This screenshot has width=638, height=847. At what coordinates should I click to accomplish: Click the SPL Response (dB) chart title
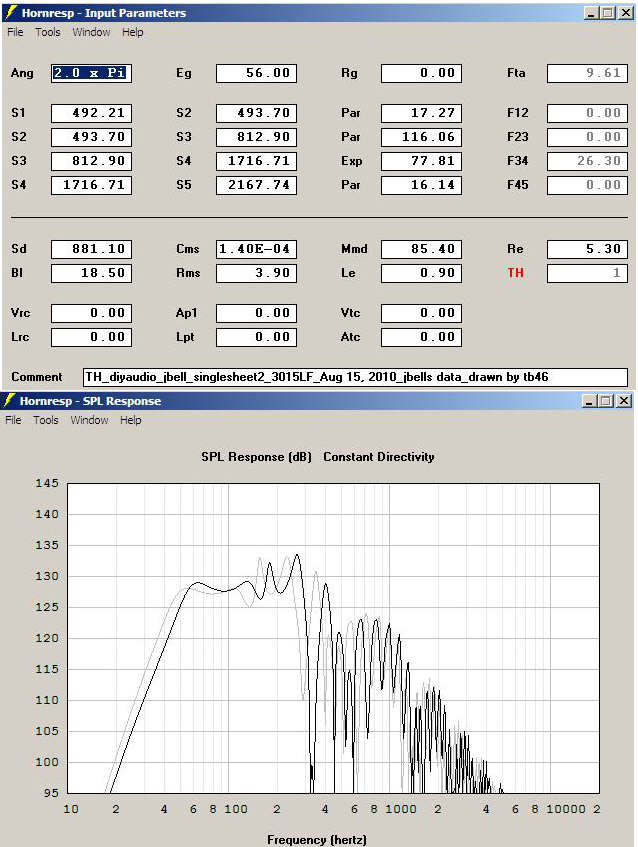[x=256, y=456]
